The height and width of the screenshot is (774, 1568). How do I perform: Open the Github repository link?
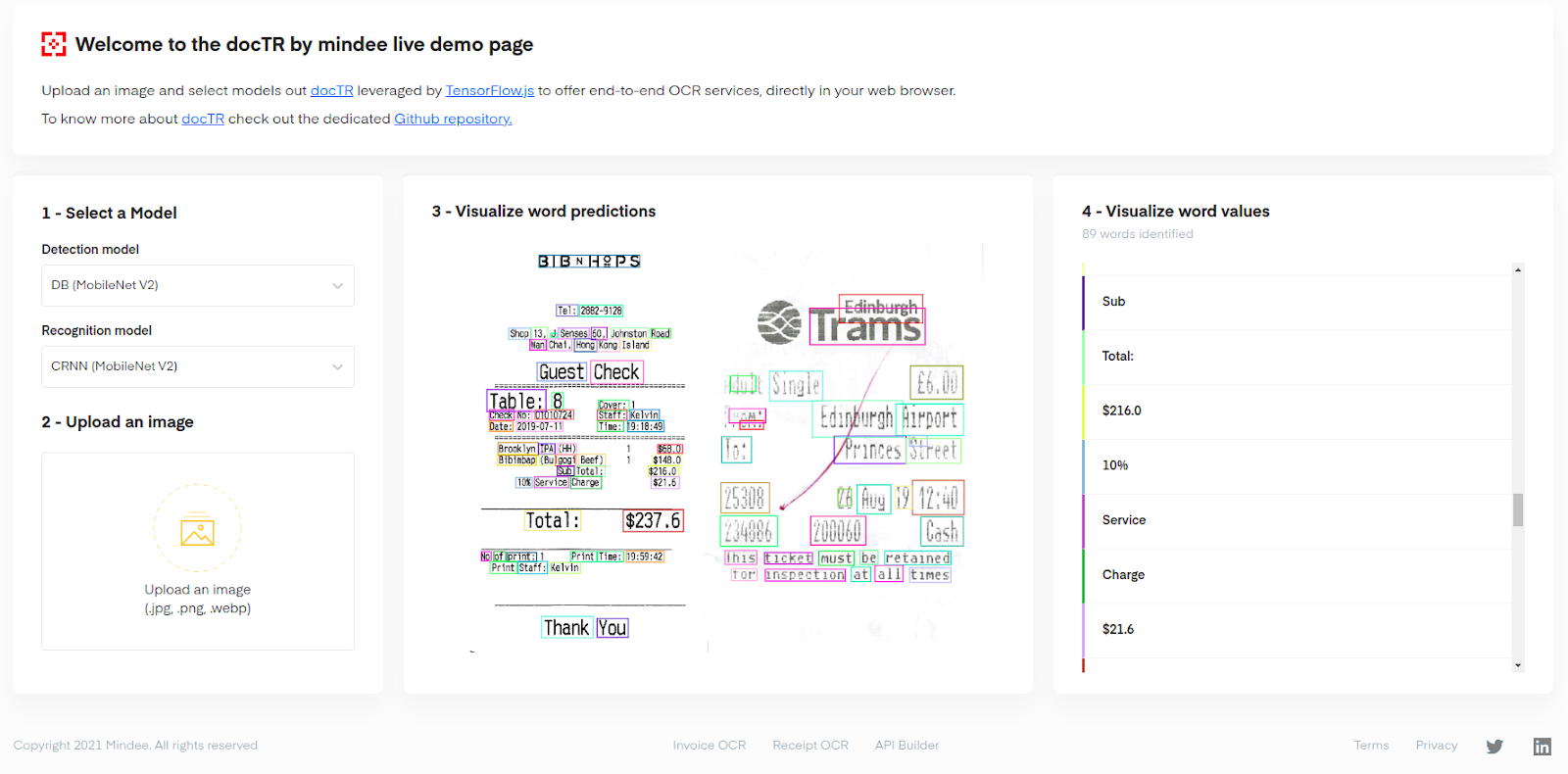tap(453, 119)
